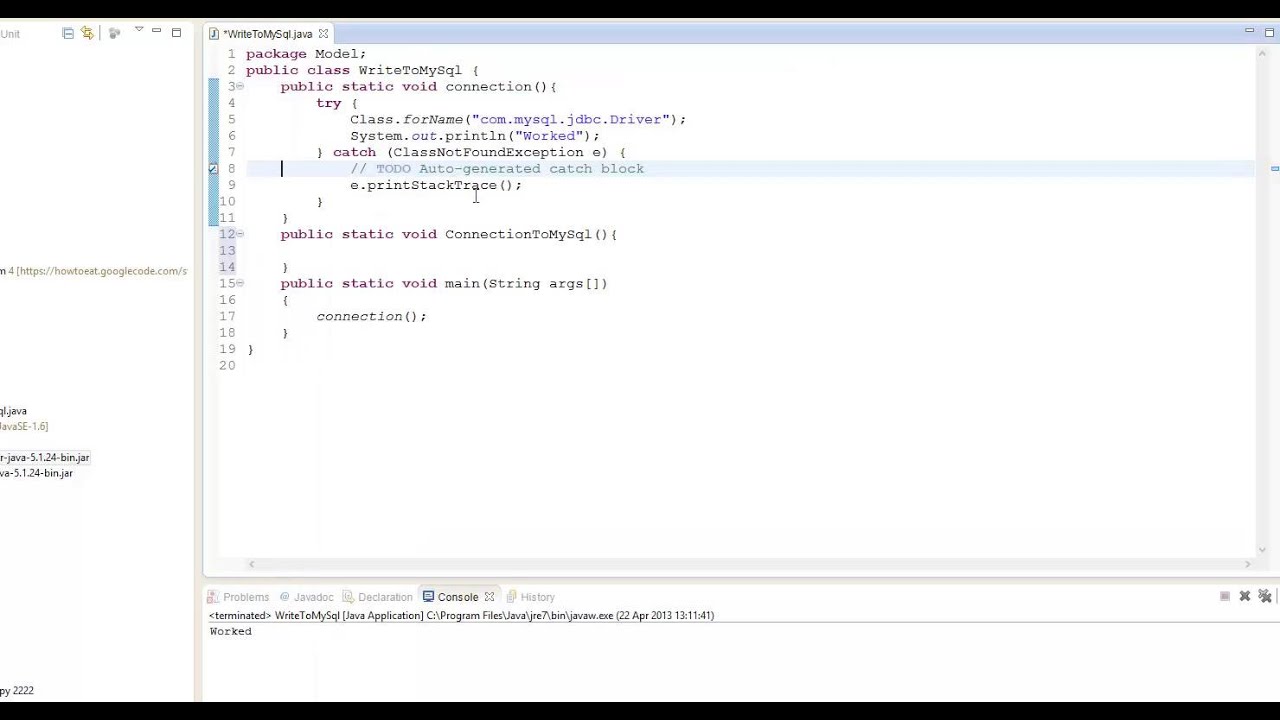Select the googlecode.com repository project entry

94,271
